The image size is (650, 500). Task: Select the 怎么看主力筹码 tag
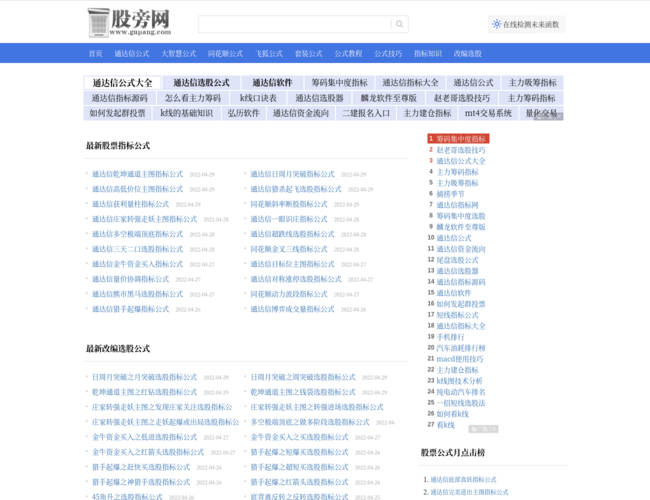point(193,98)
